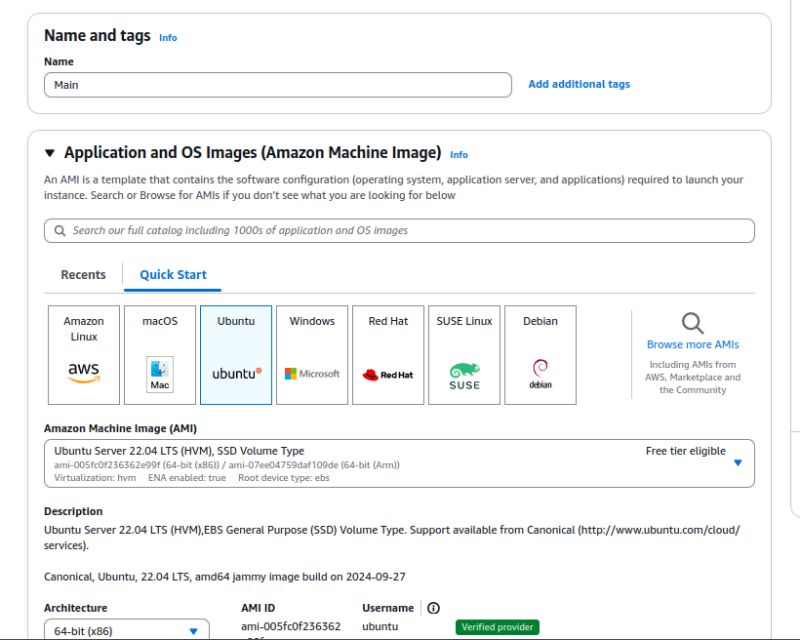Viewport: 800px width, 640px height.
Task: Open the Name and tags Info link
Action: (168, 38)
